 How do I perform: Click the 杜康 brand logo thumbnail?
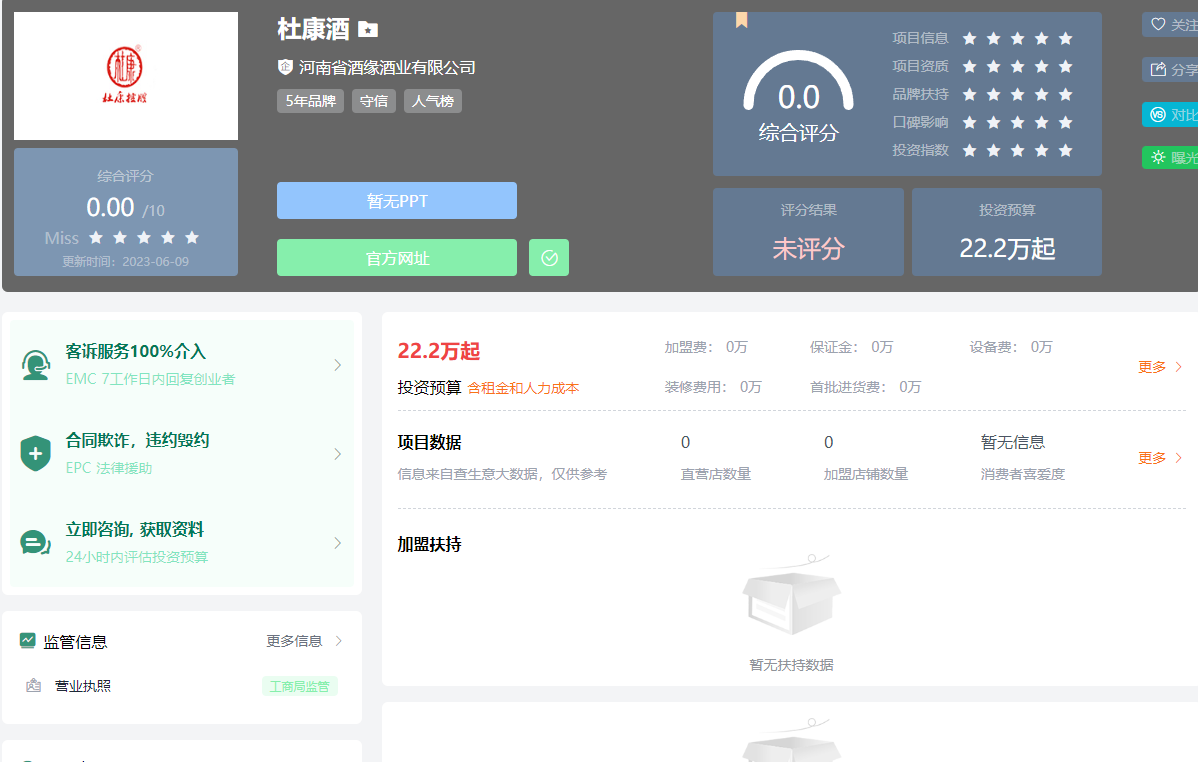click(126, 76)
